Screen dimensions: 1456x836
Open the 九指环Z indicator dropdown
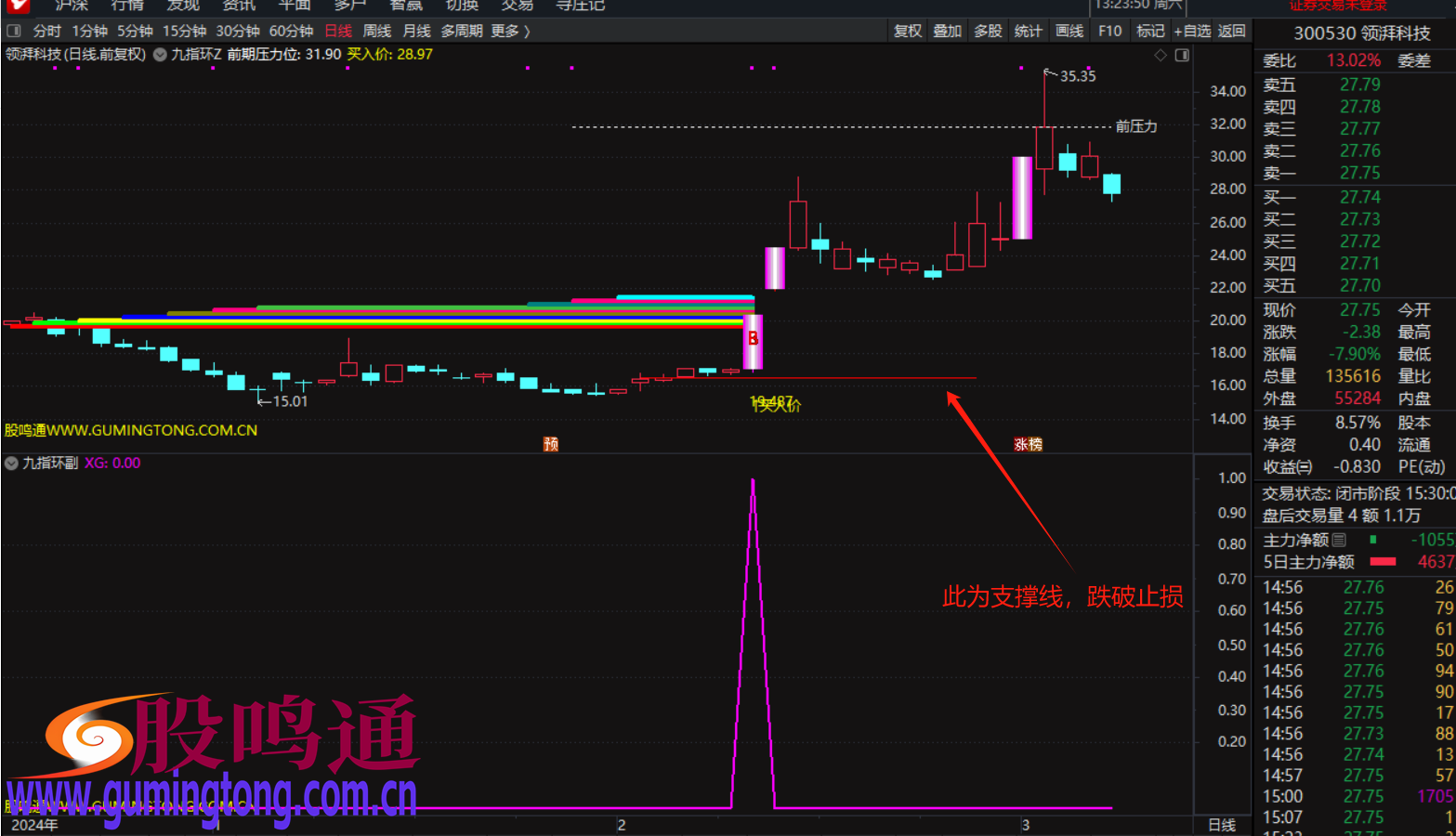(160, 55)
